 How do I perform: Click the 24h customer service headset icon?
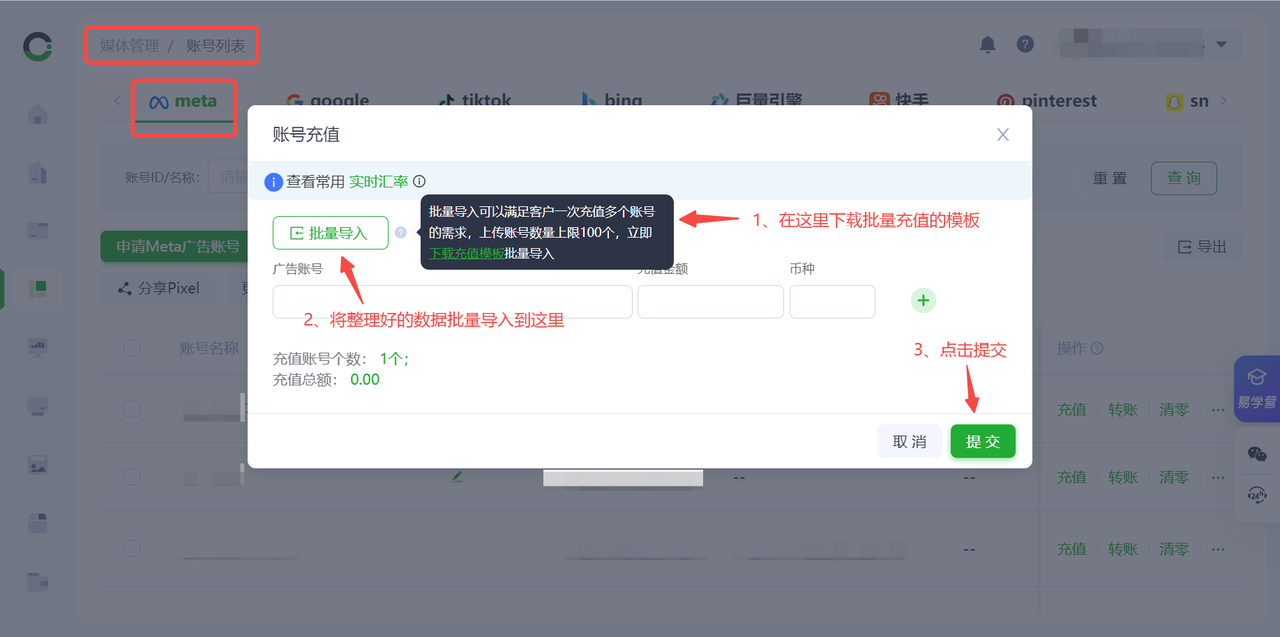(x=1257, y=495)
